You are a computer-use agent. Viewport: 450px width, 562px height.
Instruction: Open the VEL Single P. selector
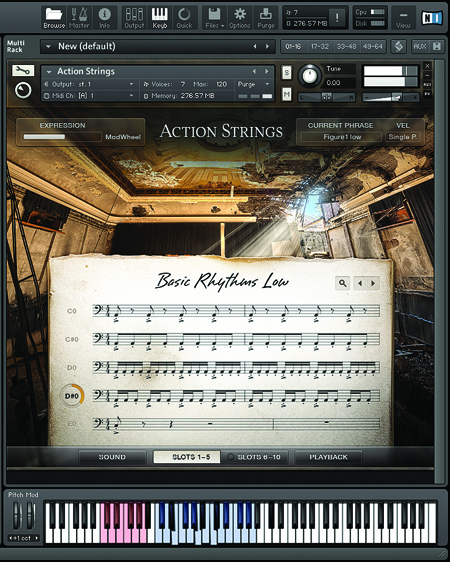coord(402,137)
